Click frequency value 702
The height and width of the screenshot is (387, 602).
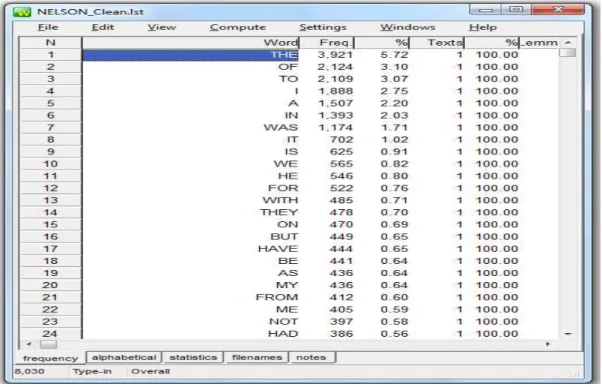point(342,140)
